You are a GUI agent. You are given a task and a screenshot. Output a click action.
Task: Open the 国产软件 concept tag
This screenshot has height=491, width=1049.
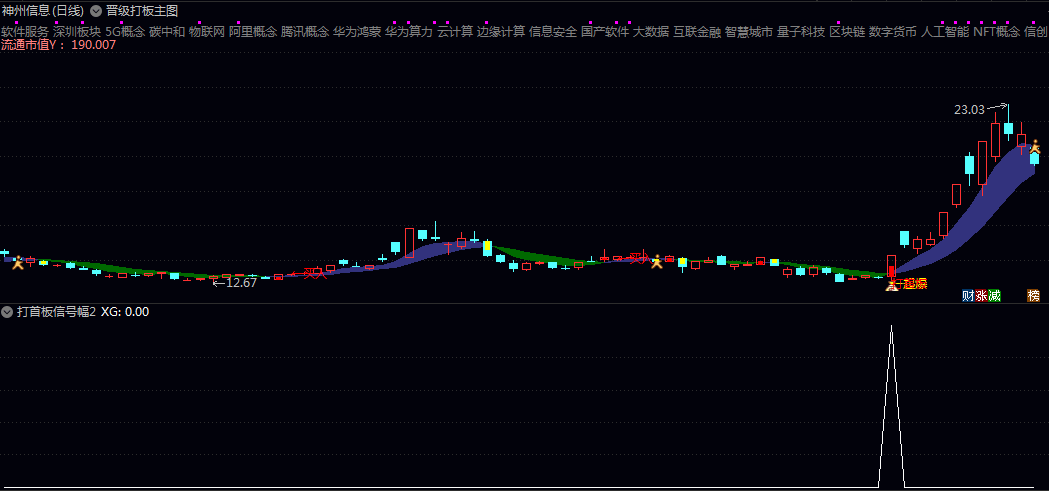coord(605,31)
